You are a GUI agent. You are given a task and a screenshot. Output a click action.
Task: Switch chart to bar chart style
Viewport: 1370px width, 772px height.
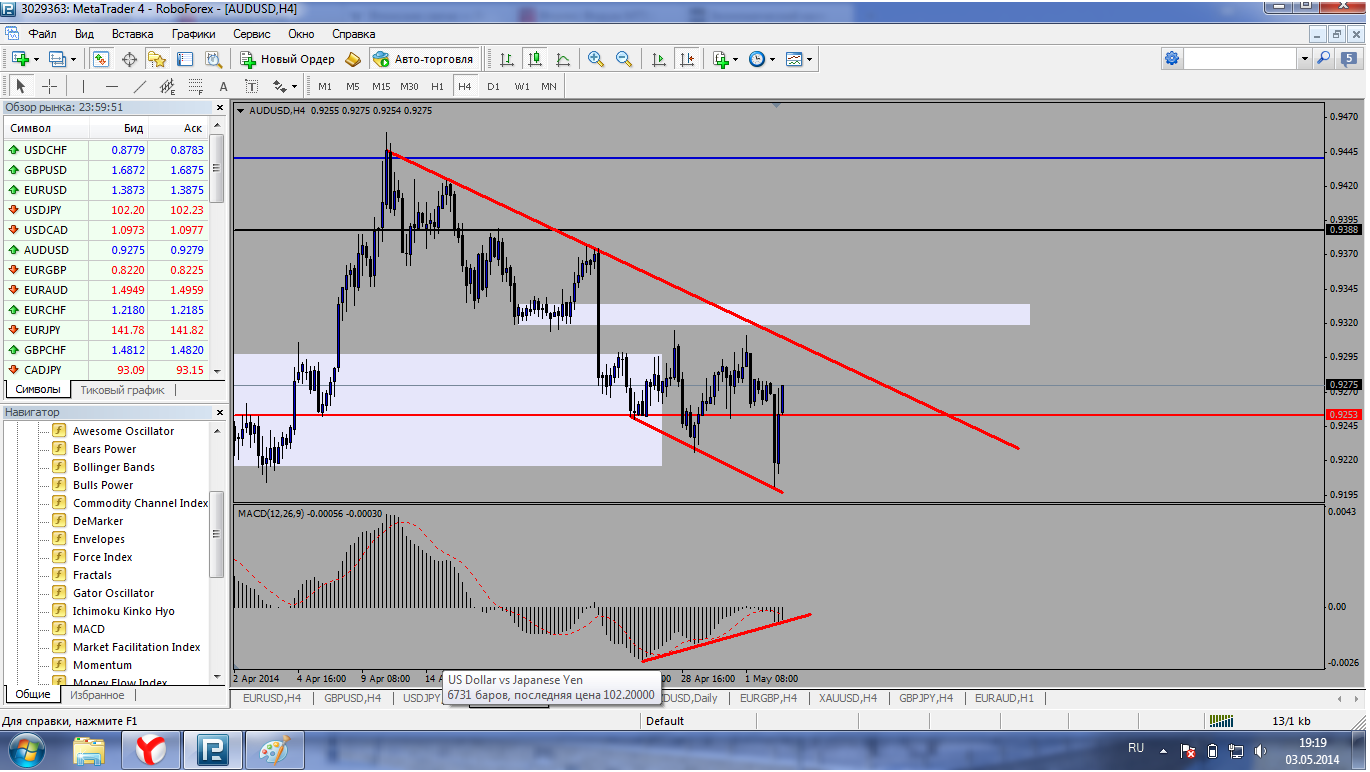point(508,59)
